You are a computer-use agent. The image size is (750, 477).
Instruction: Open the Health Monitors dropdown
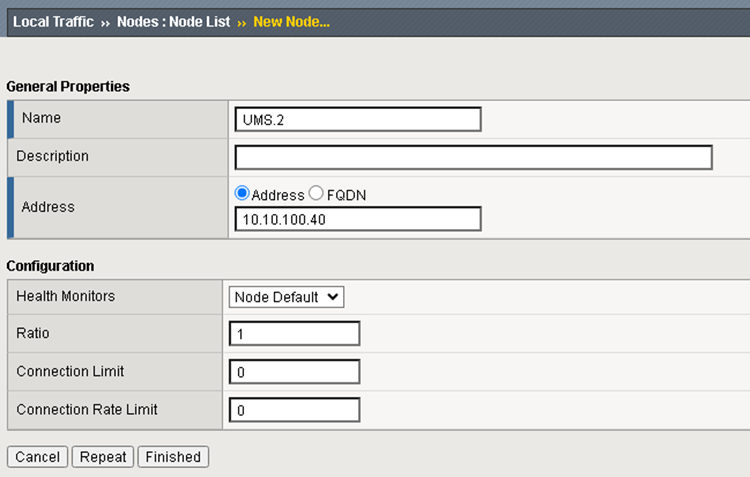287,297
